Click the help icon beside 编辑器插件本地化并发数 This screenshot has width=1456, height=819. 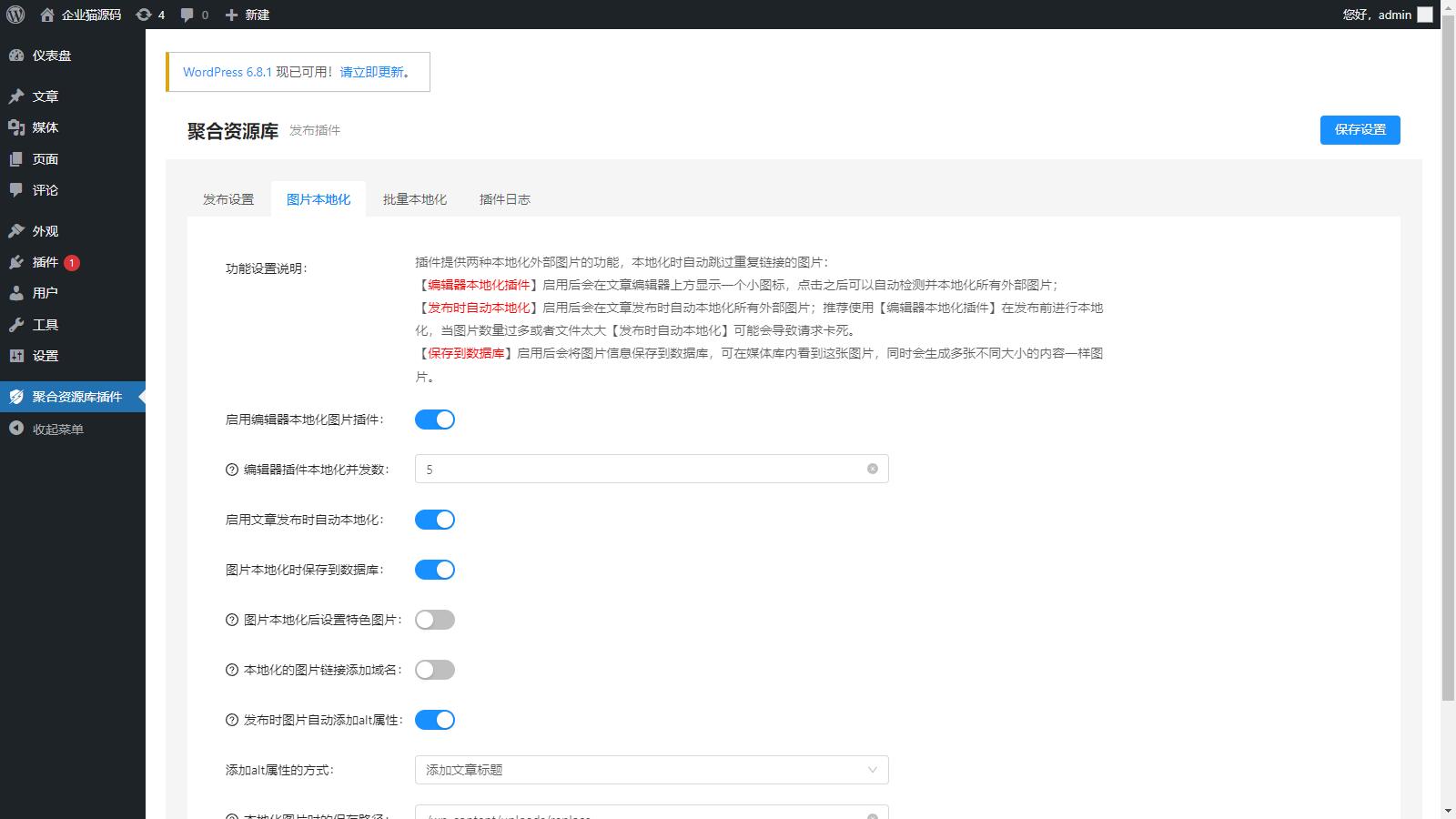click(x=231, y=470)
